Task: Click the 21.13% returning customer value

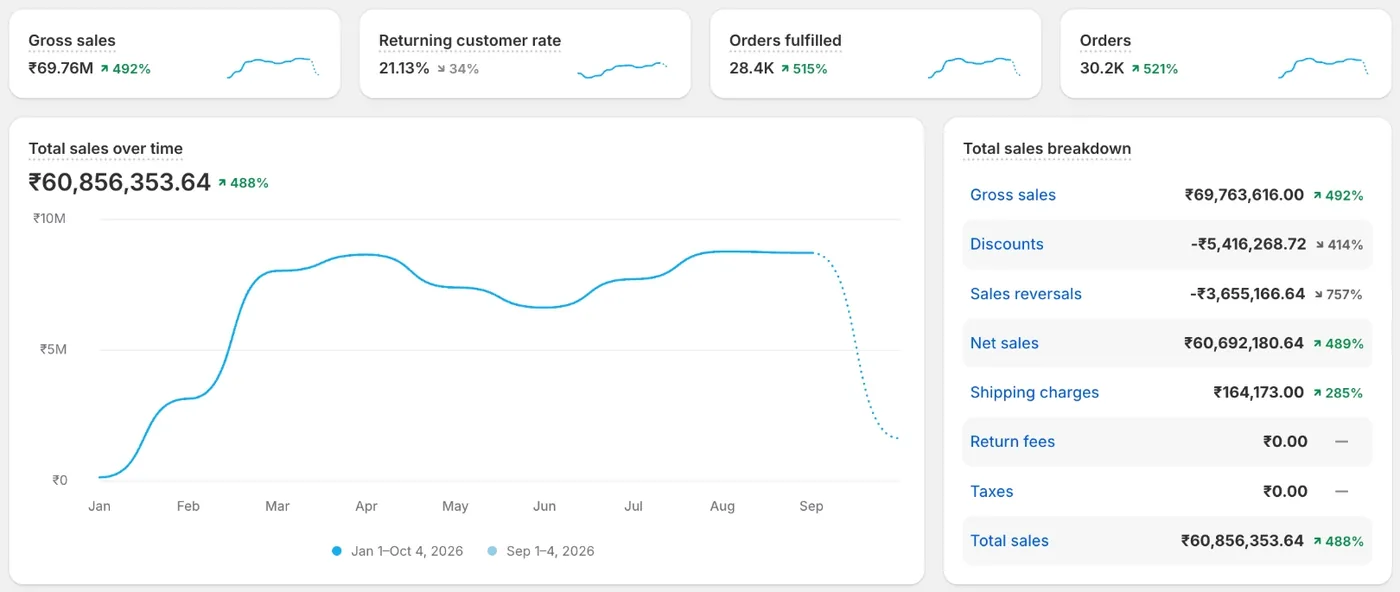Action: point(404,68)
